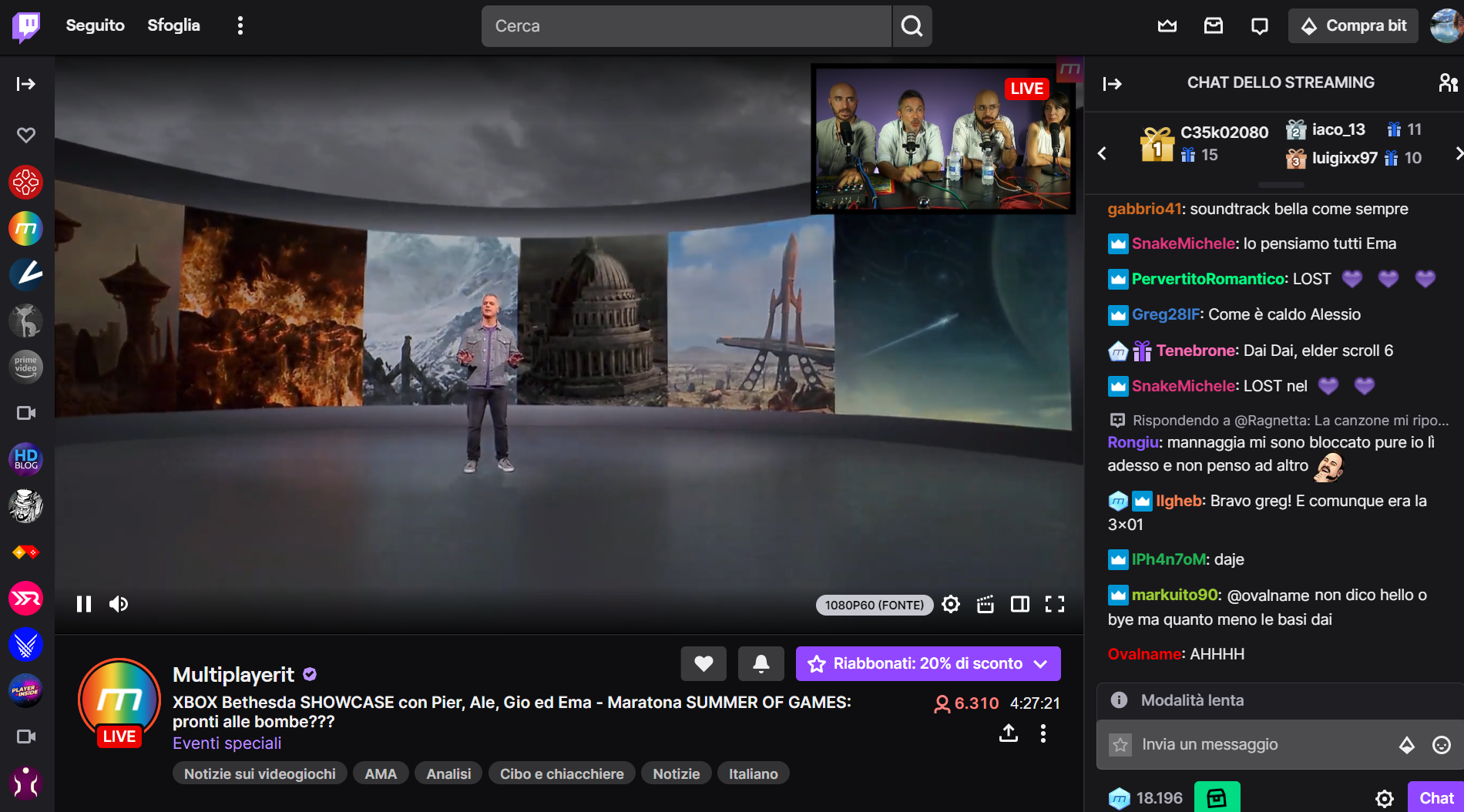This screenshot has width=1464, height=812.
Task: Pause the stream video
Action: click(x=84, y=604)
